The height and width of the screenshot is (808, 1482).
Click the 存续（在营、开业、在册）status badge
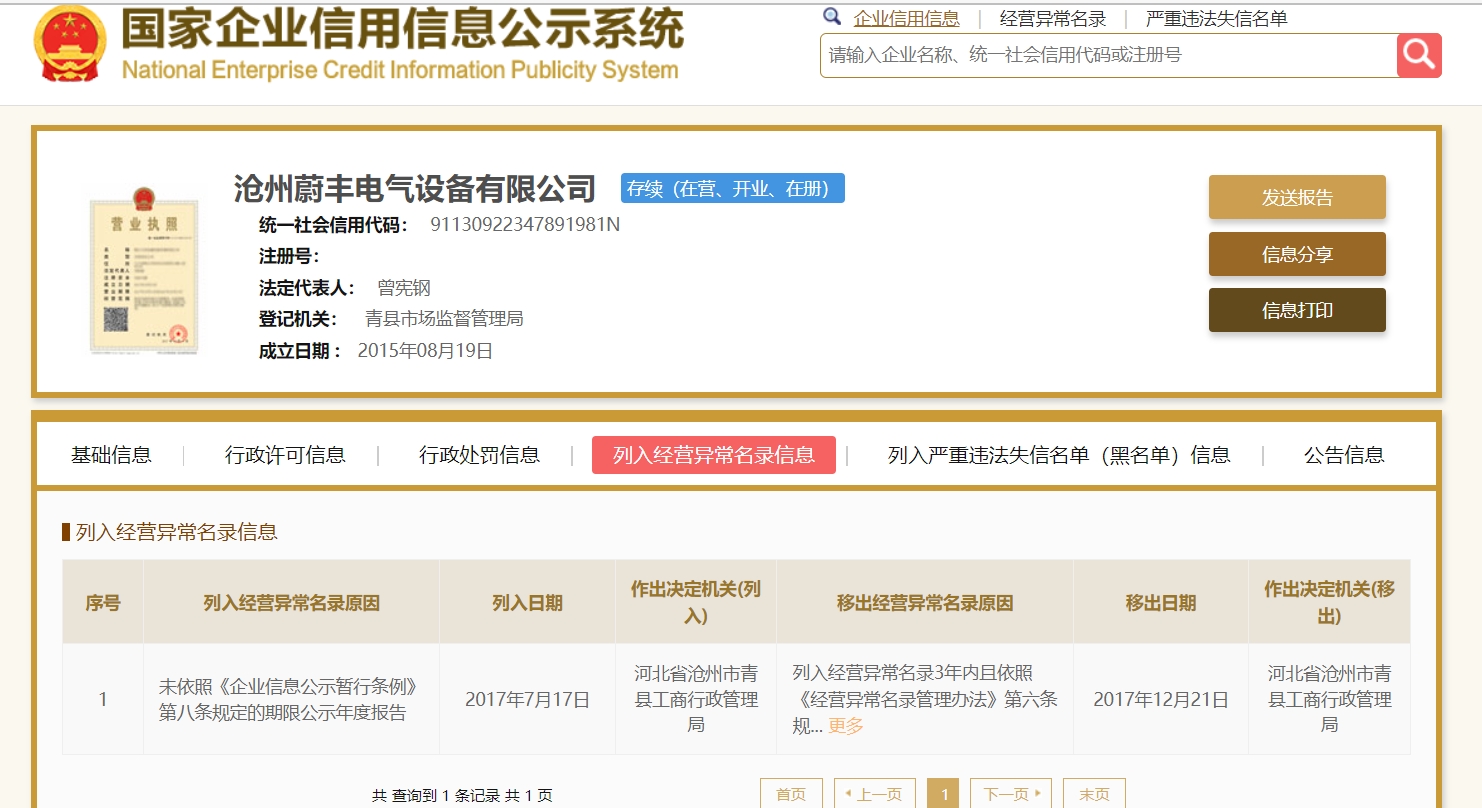(x=733, y=188)
